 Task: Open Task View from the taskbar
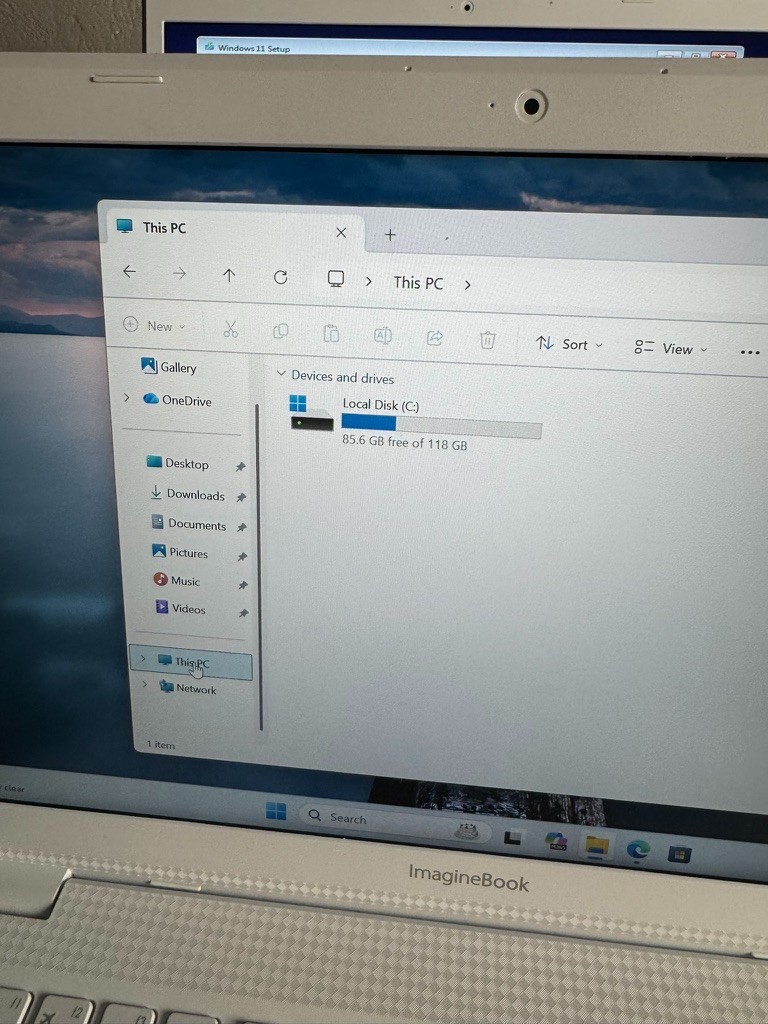click(513, 837)
